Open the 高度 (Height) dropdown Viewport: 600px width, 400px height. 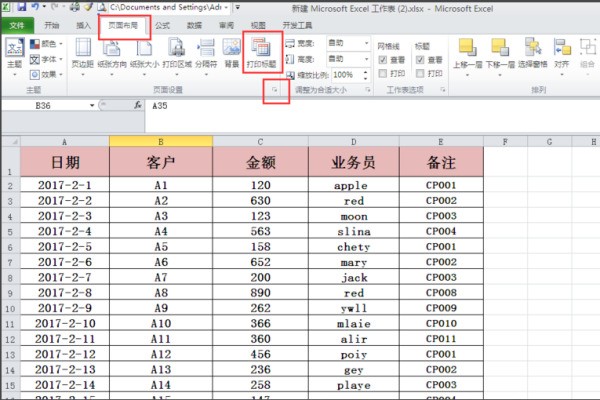click(364, 59)
